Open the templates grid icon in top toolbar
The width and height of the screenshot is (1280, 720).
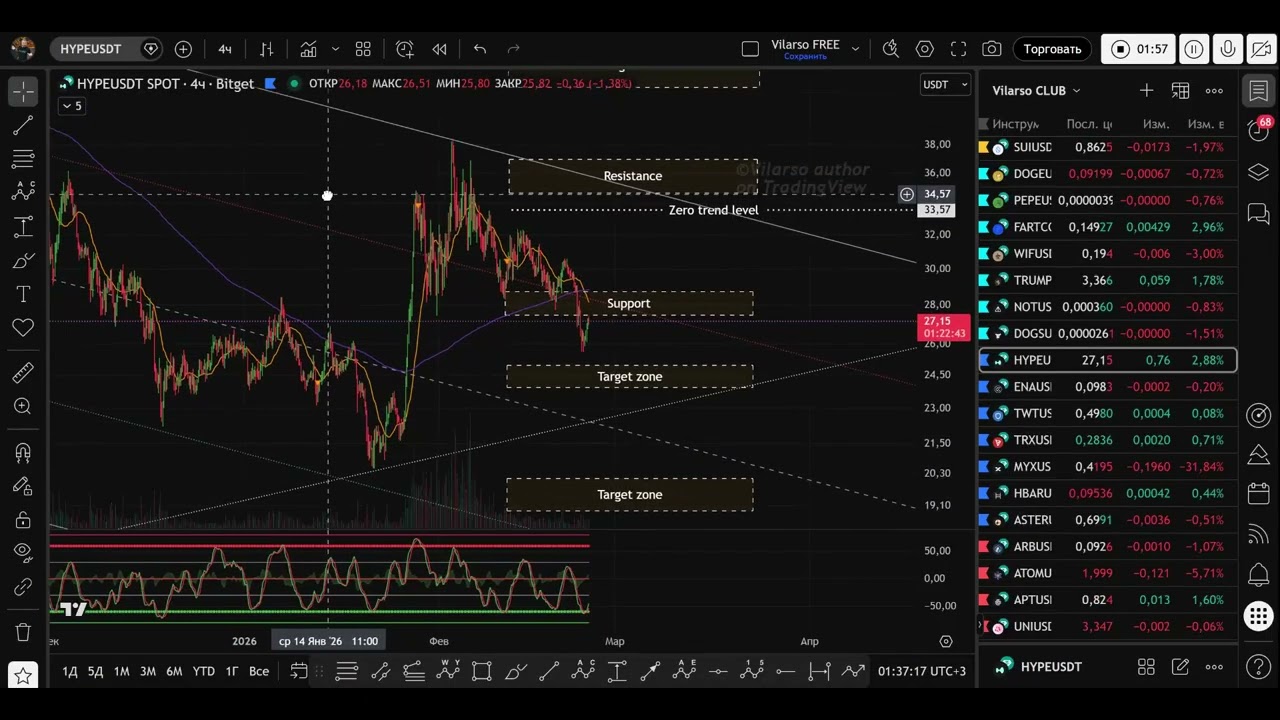click(x=363, y=49)
